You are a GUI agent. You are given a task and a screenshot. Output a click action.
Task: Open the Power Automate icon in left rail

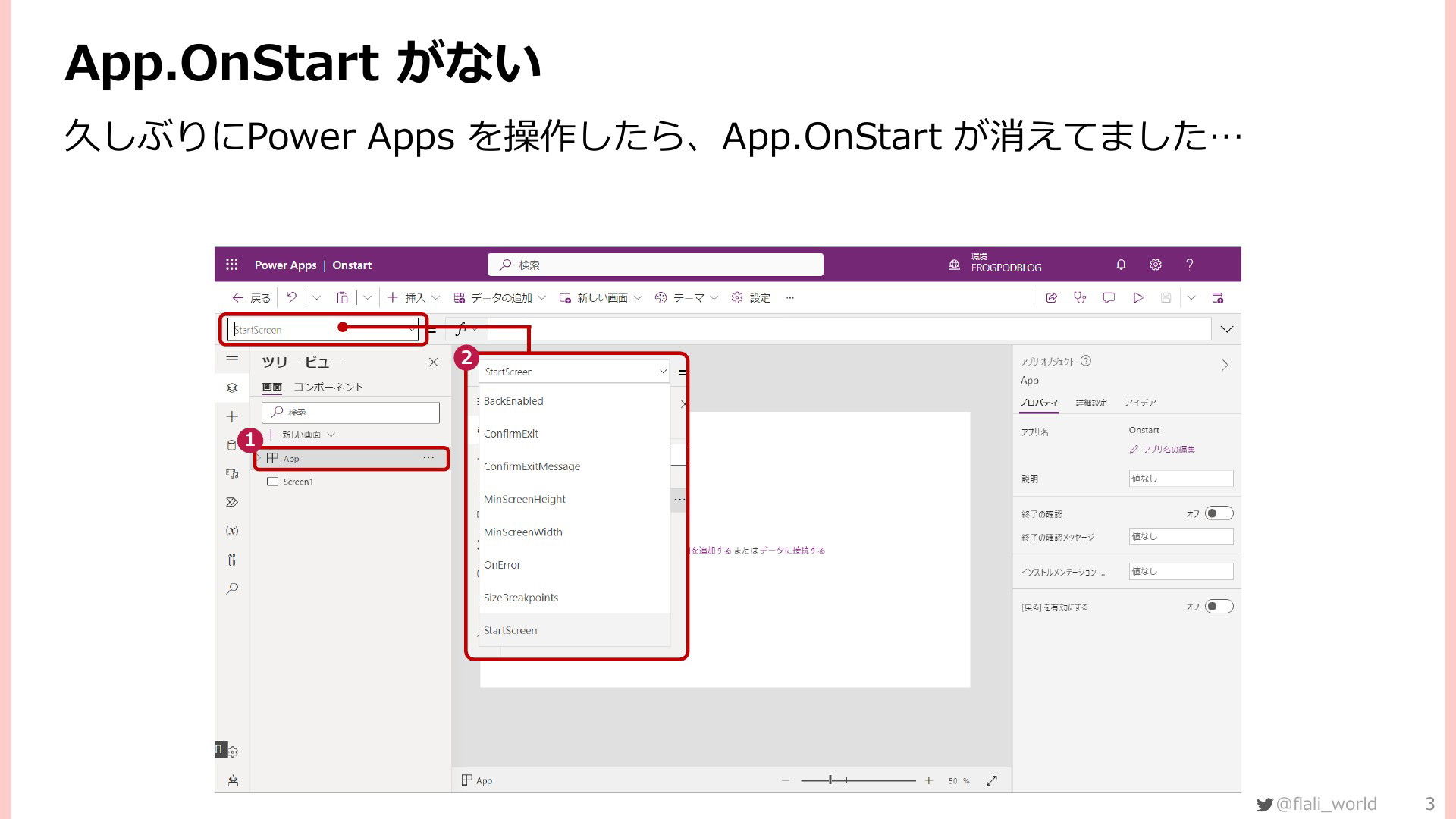coord(232,502)
